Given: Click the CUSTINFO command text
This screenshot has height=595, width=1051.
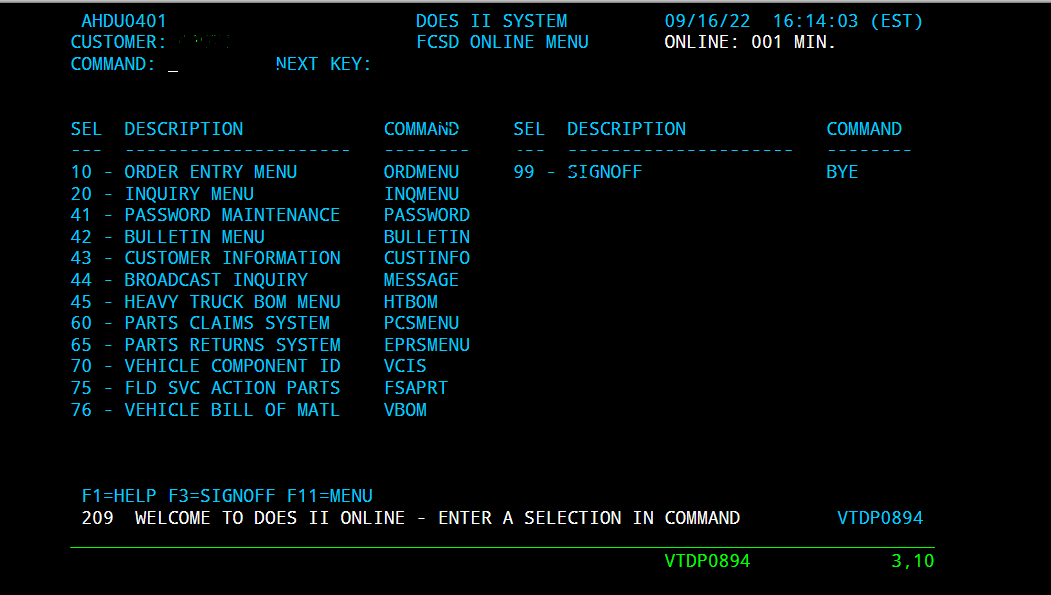Looking at the screenshot, I should (426, 258).
